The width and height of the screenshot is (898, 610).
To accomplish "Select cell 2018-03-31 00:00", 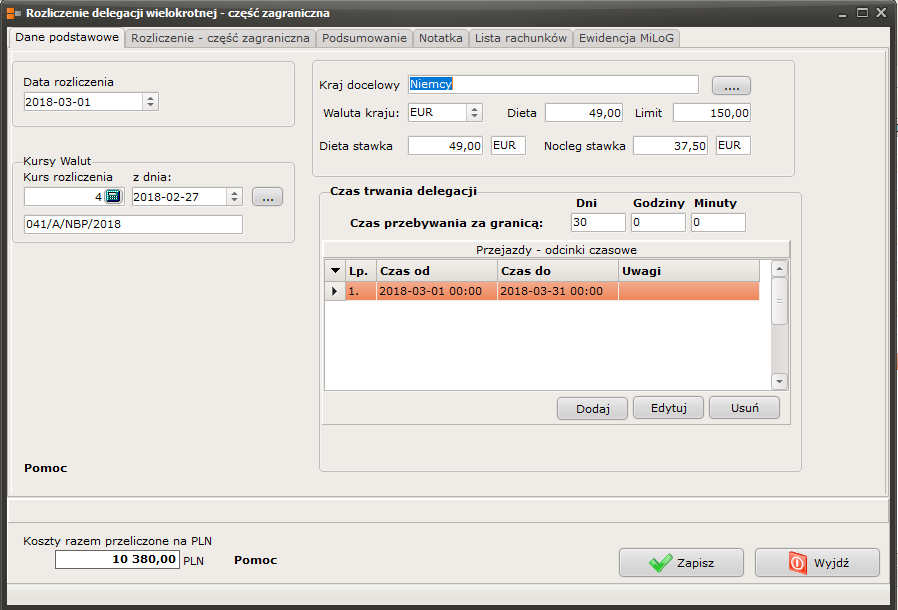I will [558, 291].
